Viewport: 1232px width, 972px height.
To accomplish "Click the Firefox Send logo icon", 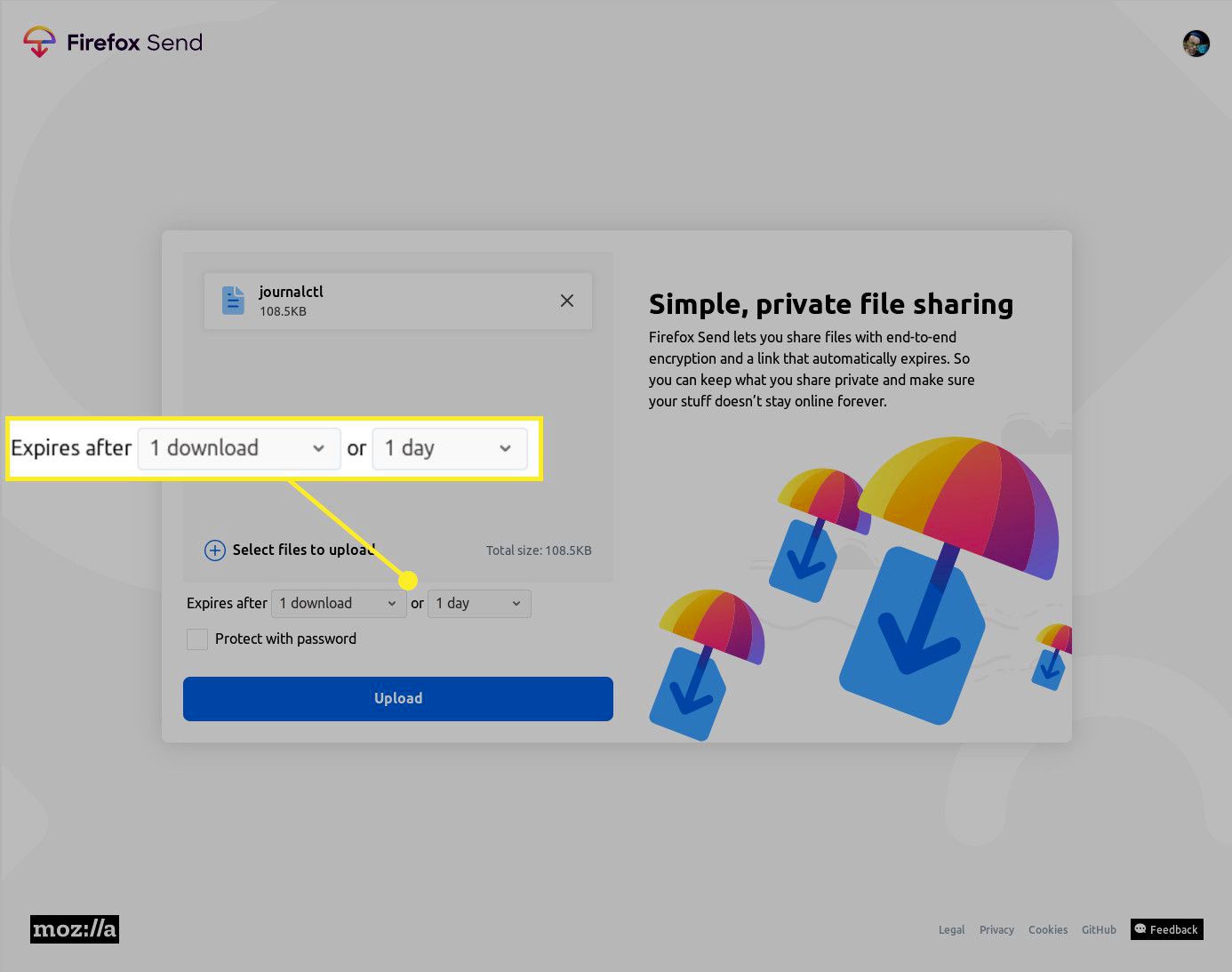I will (x=39, y=42).
